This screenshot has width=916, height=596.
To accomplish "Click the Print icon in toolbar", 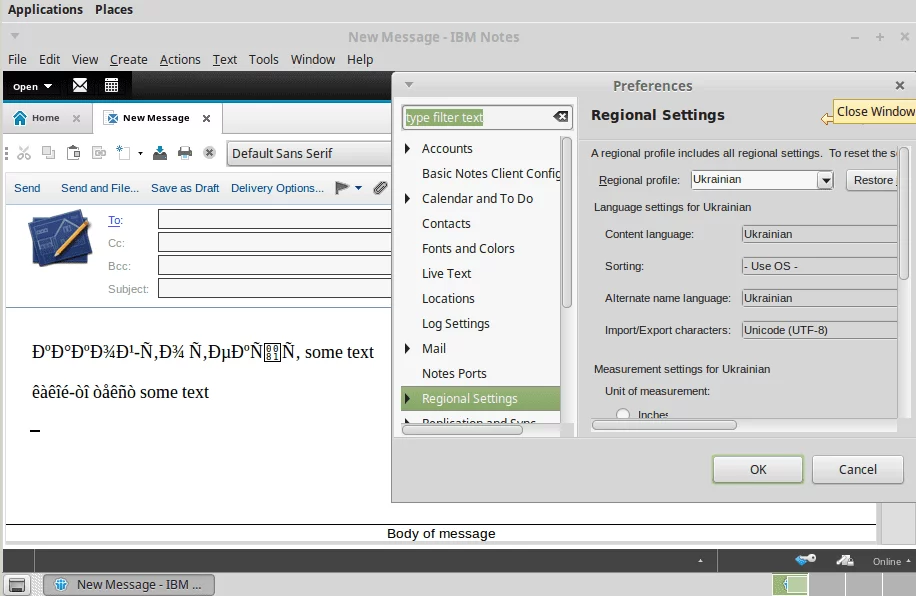I will tap(185, 153).
